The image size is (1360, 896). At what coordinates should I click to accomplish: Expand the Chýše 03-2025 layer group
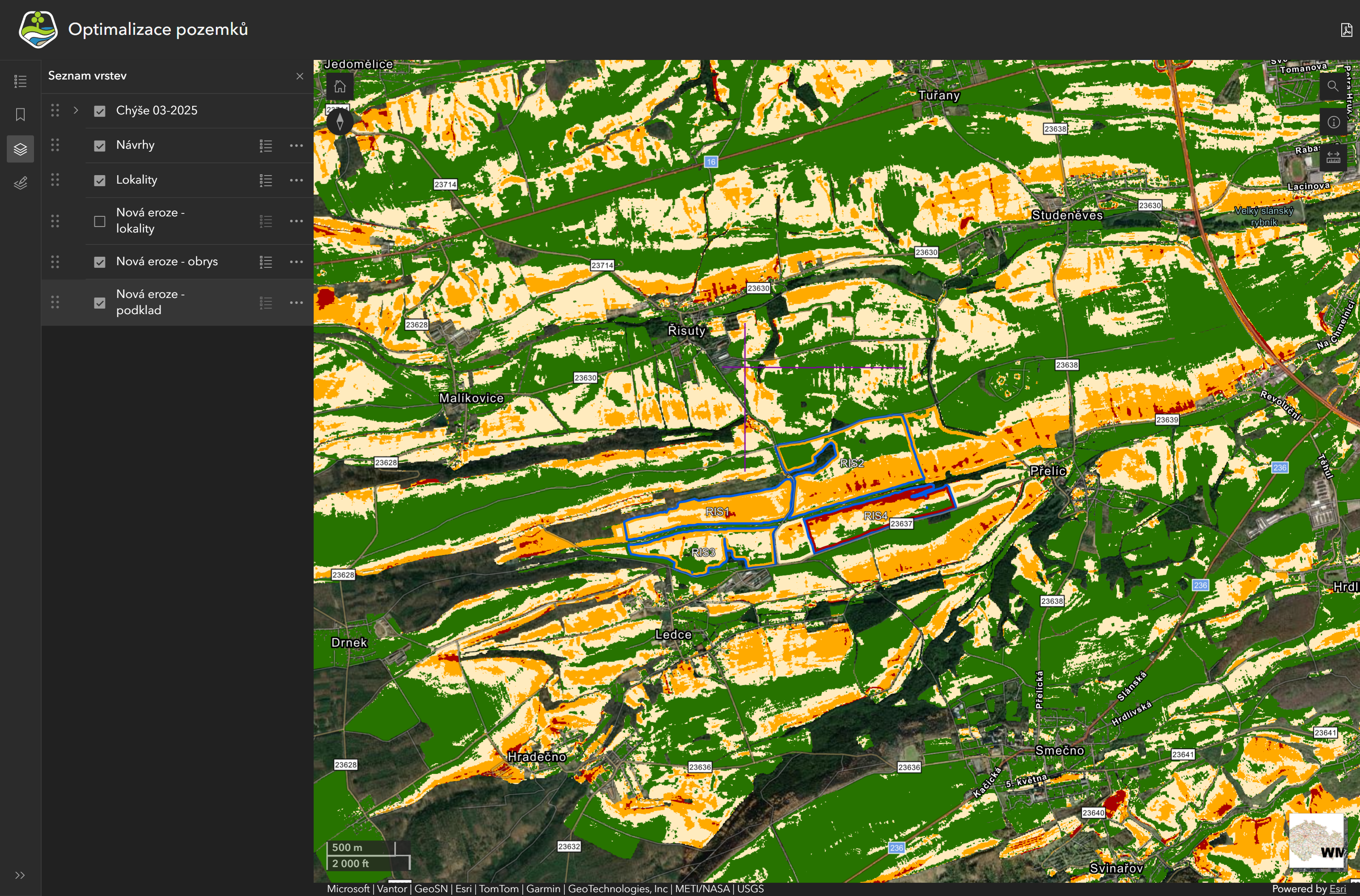(75, 110)
